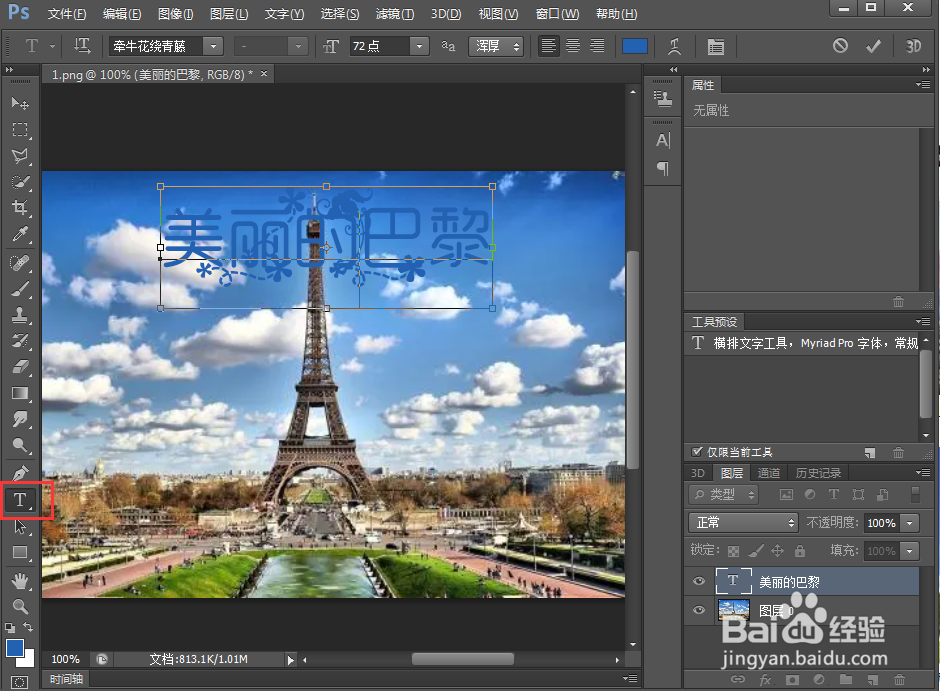940x691 pixels.
Task: Open the Paragraph panel icon
Action: point(662,168)
